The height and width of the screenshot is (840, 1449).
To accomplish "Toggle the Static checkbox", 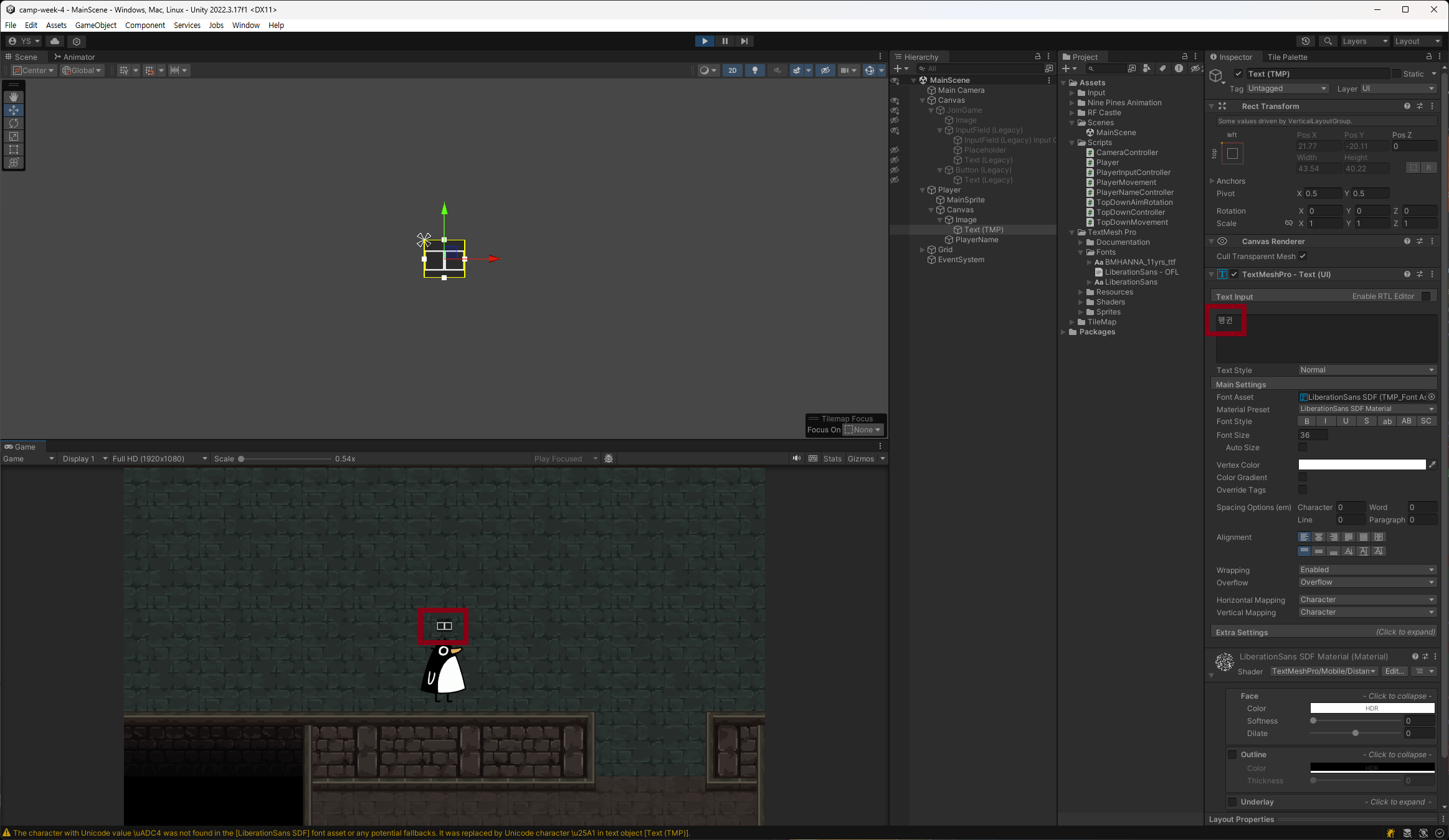I will pos(1397,73).
